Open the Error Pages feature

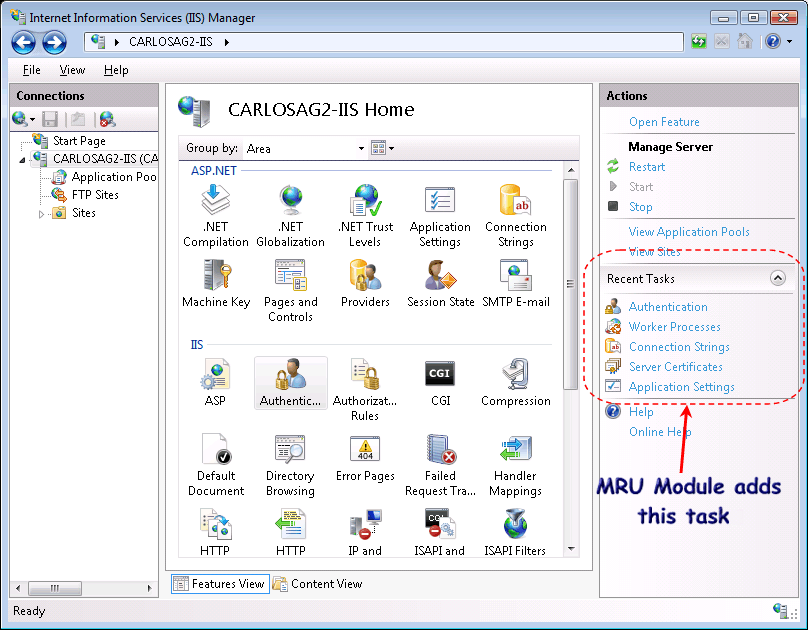(x=365, y=458)
